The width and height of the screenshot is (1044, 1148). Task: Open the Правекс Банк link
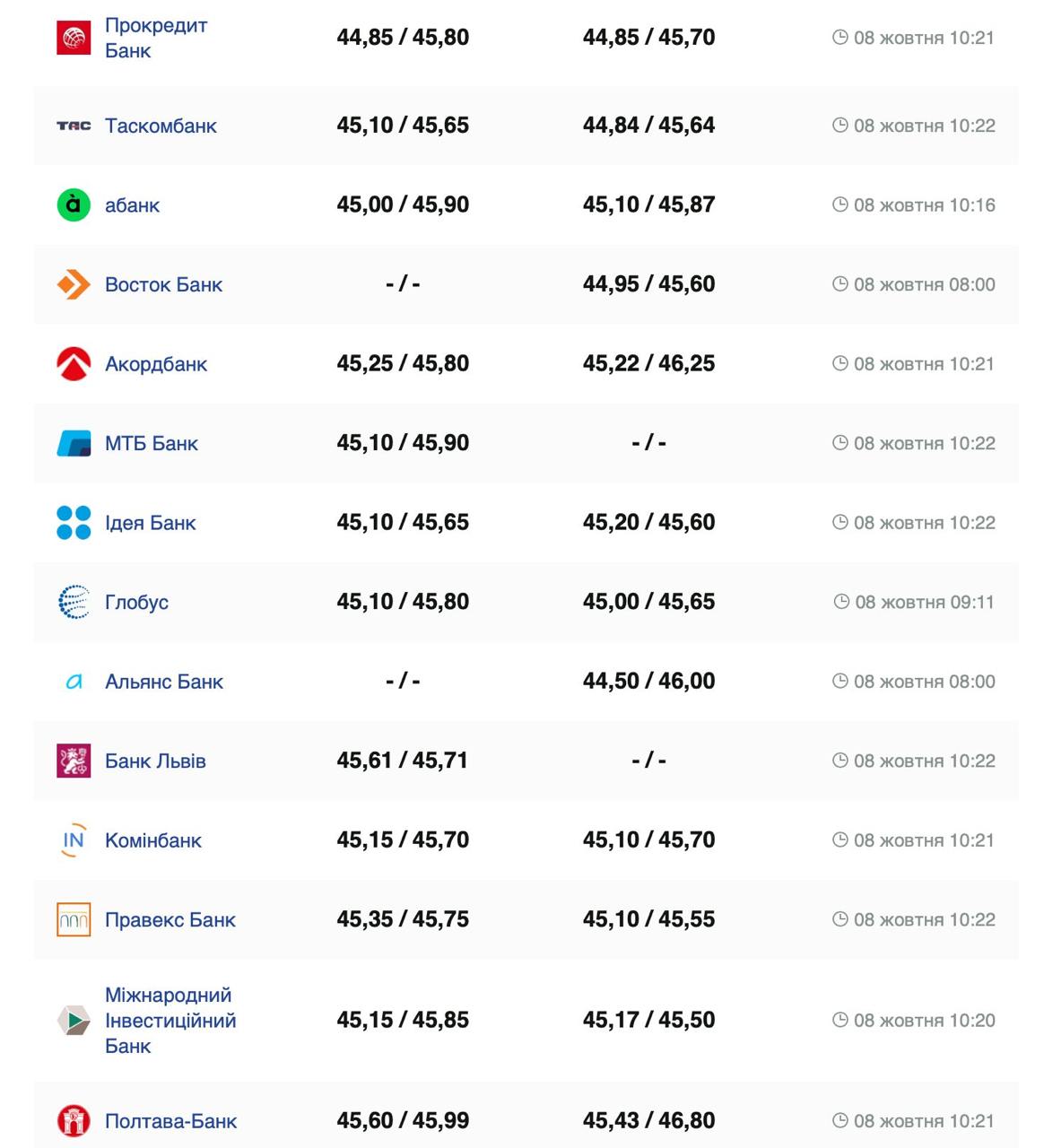click(x=170, y=920)
